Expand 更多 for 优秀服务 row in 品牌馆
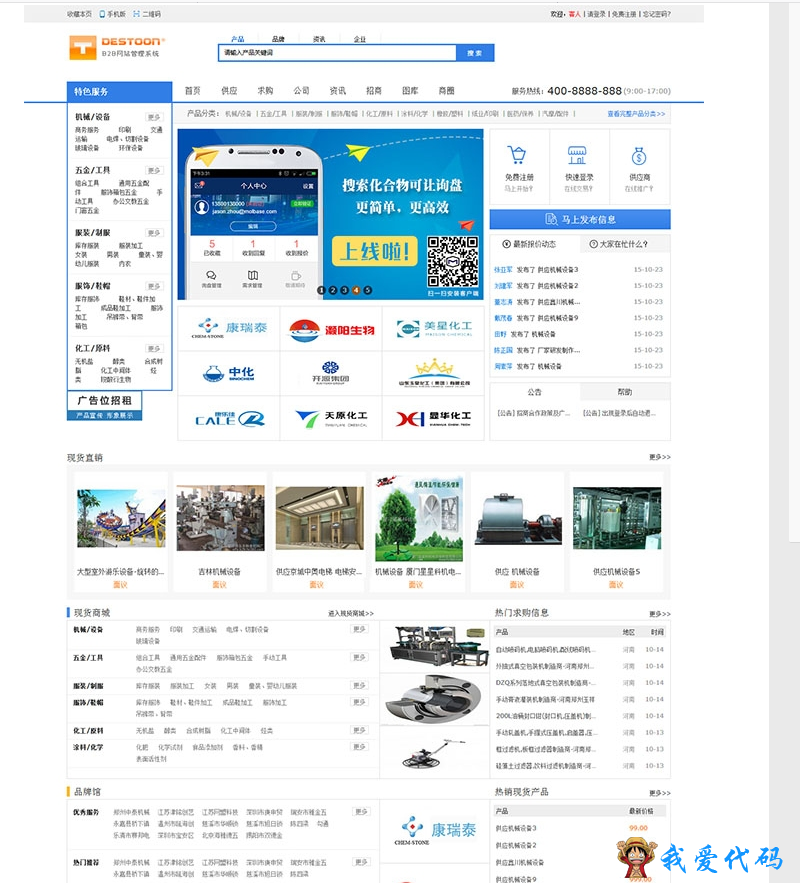800x883 pixels. click(361, 812)
